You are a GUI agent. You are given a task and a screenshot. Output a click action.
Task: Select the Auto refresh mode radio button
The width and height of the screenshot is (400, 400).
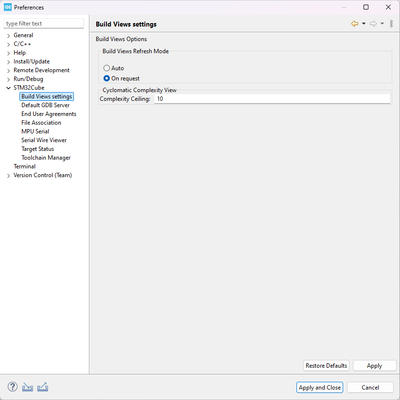[x=106, y=68]
